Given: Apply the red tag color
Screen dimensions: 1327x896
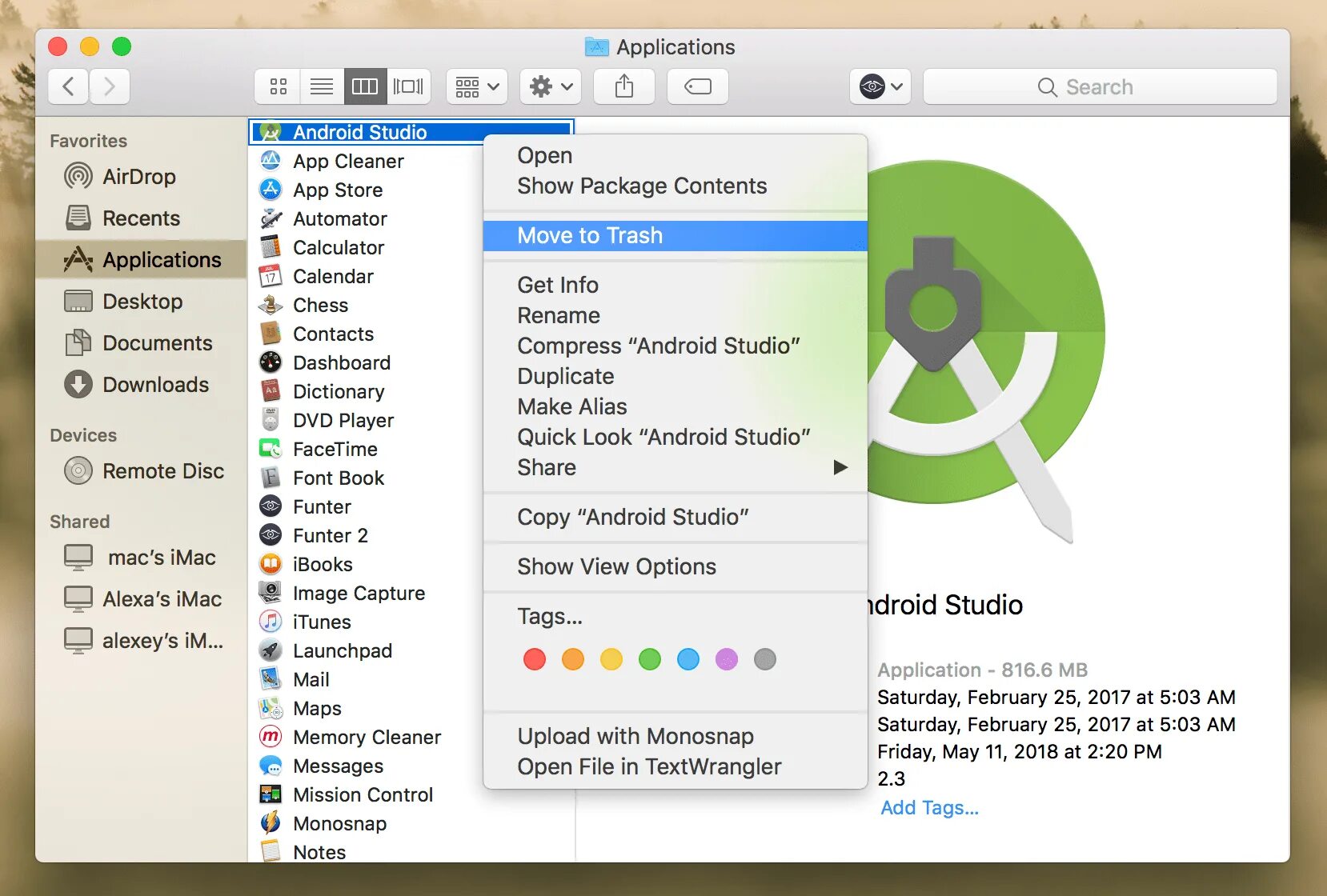Looking at the screenshot, I should (x=535, y=659).
